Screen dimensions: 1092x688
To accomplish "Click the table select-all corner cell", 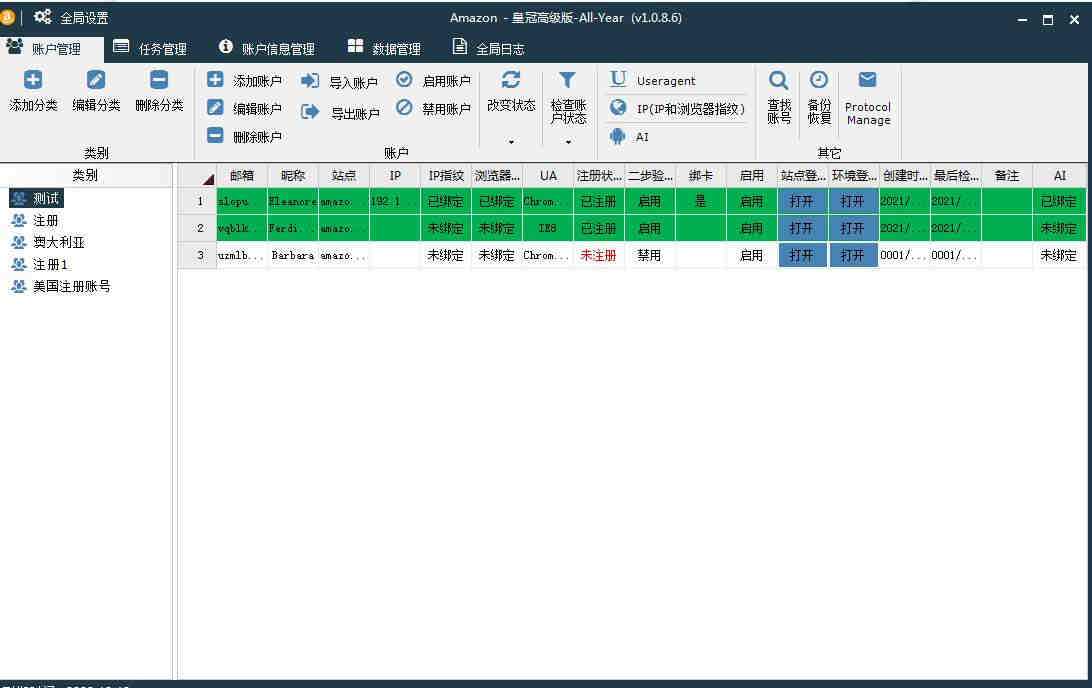I will tap(198, 175).
